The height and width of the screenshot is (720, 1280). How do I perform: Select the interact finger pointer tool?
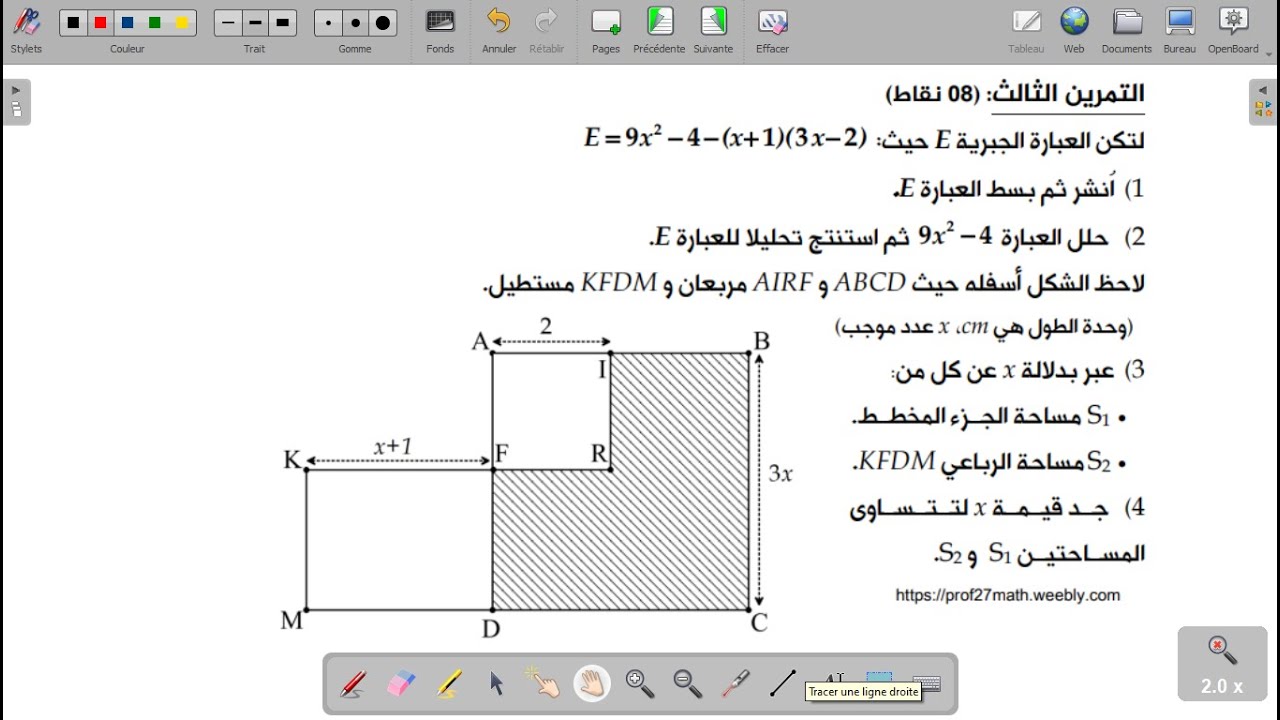coord(544,683)
